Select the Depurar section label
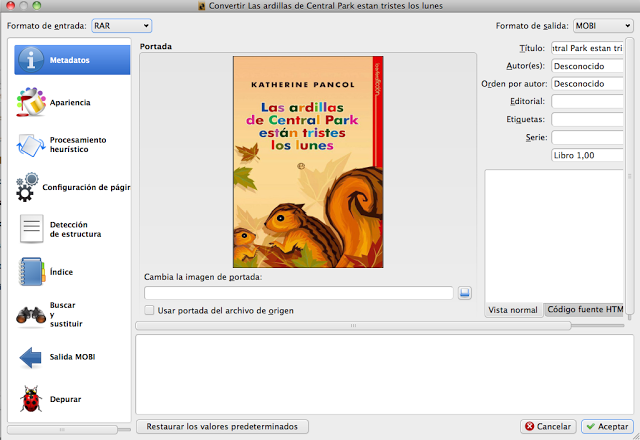The image size is (640, 440). point(65,399)
